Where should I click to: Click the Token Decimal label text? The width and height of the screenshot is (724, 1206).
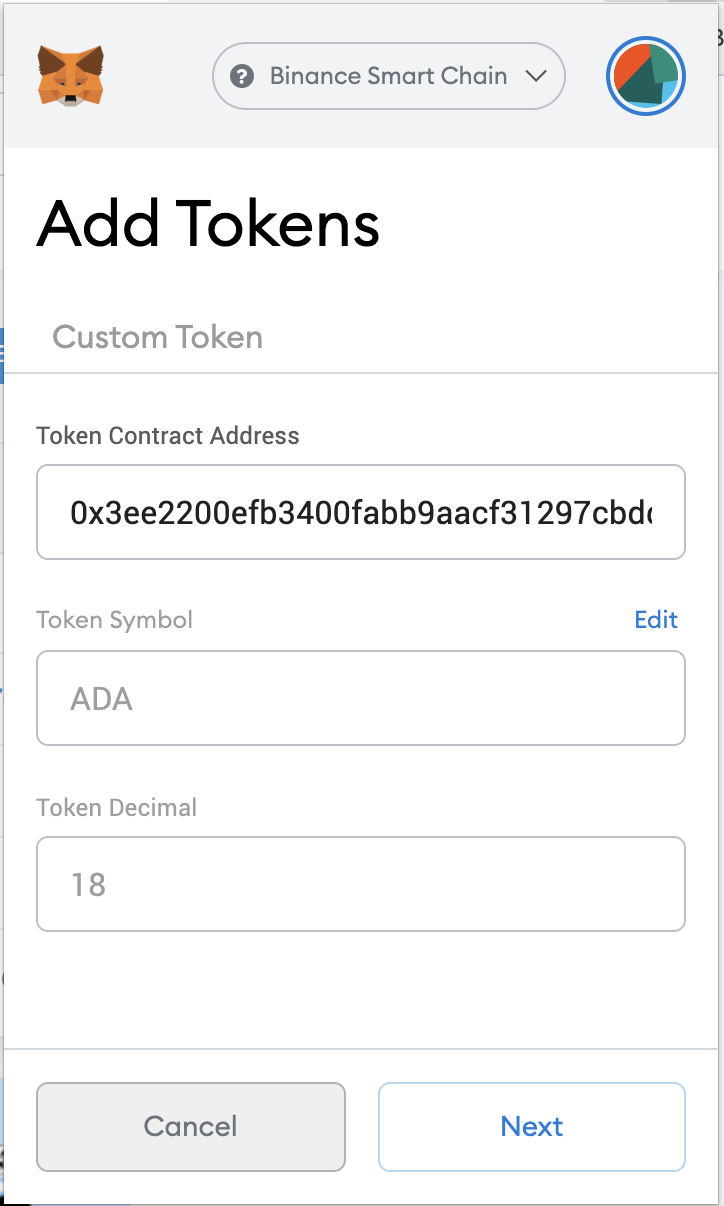click(x=117, y=807)
